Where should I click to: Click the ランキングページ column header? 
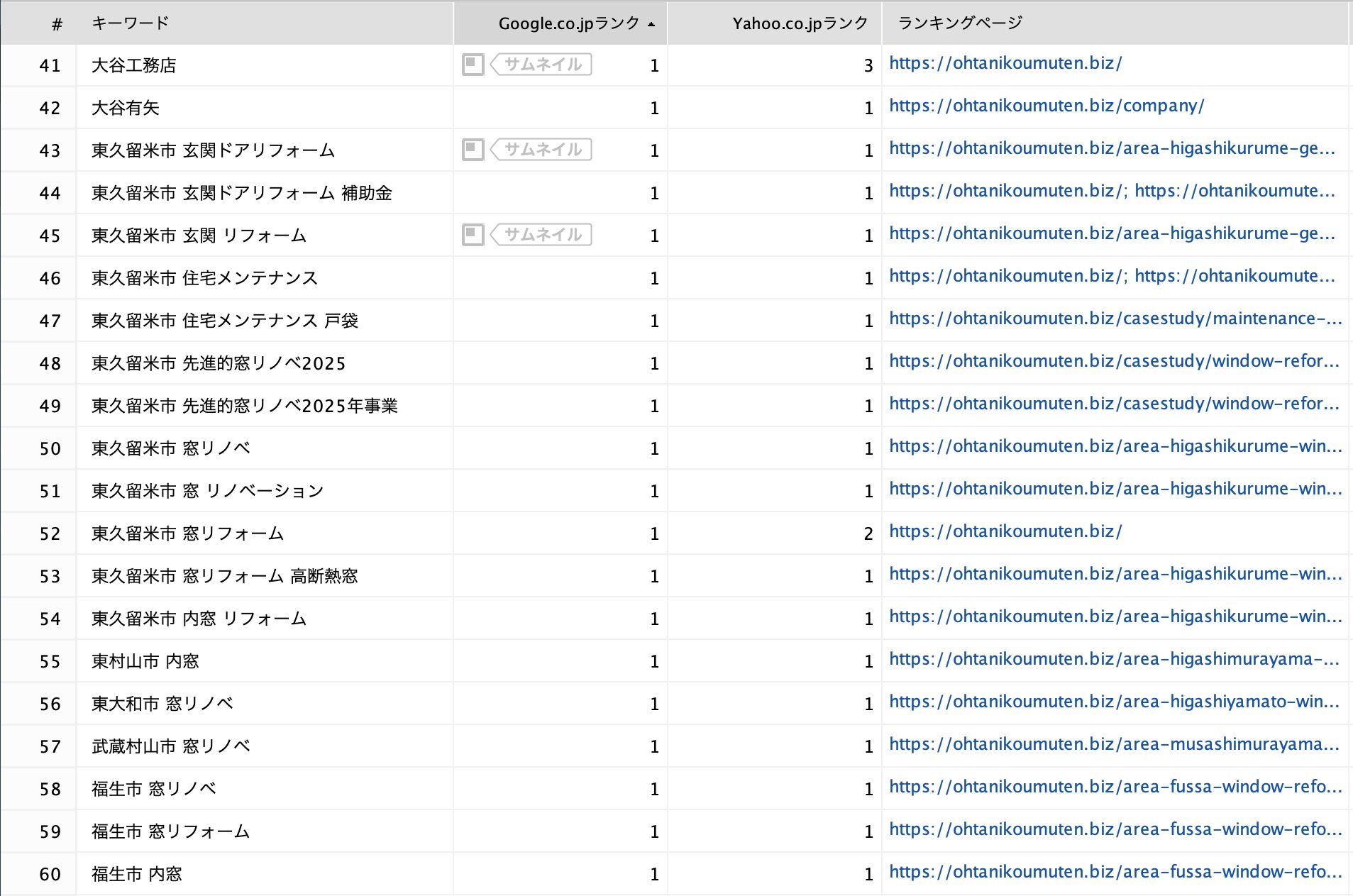[960, 23]
